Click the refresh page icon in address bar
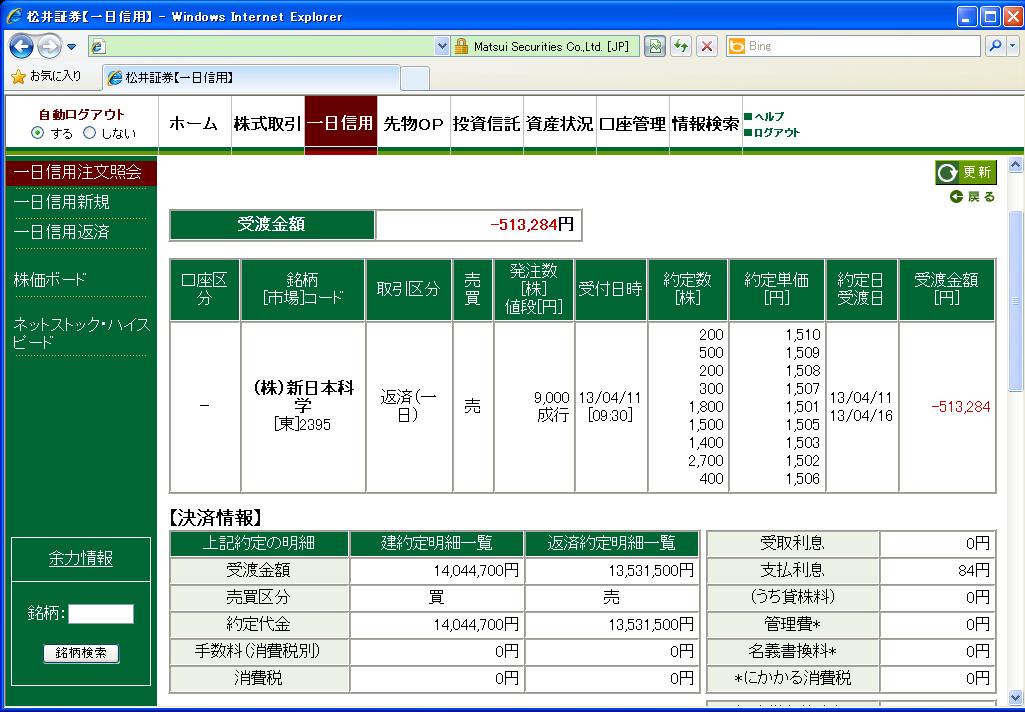The image size is (1025, 712). 681,46
